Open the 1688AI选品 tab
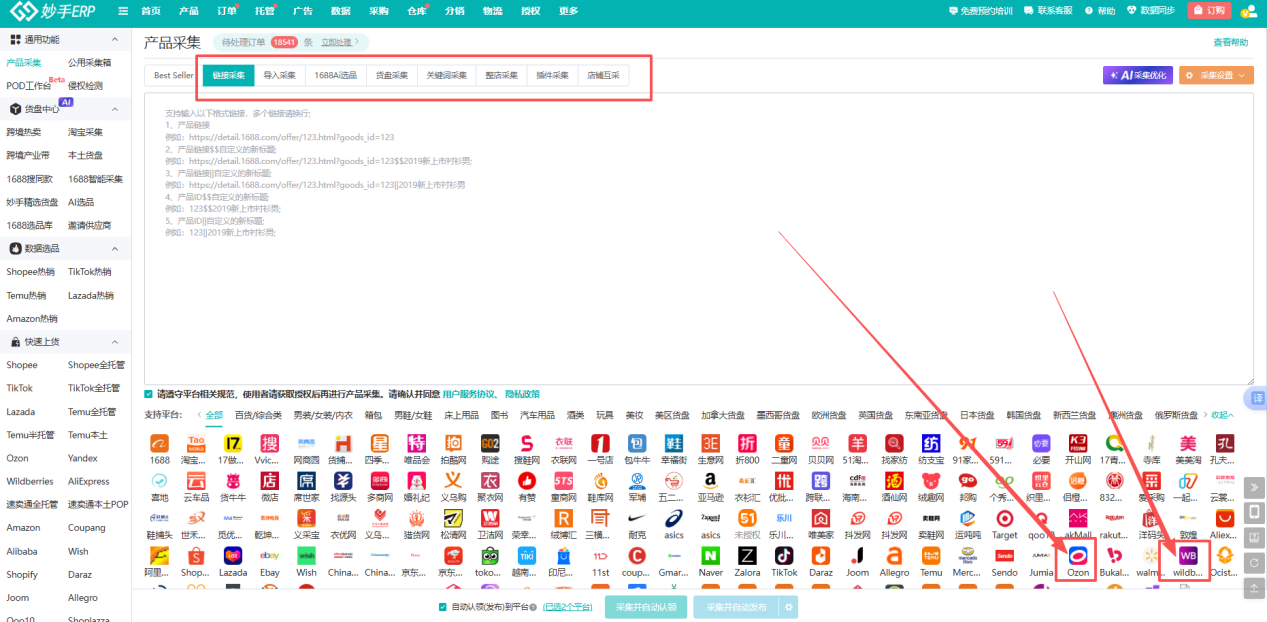 335,75
